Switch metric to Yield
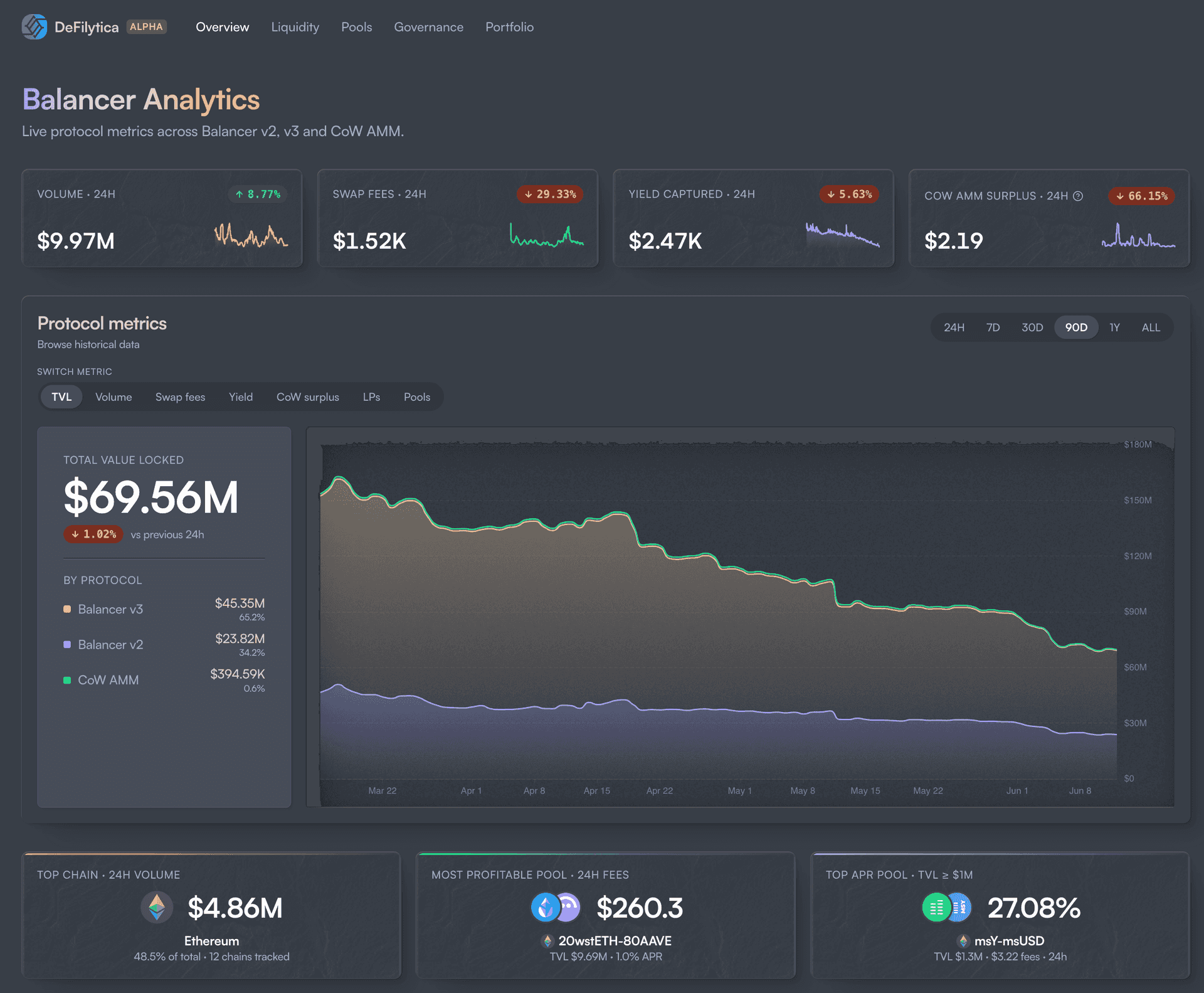The image size is (1204, 993). point(241,397)
